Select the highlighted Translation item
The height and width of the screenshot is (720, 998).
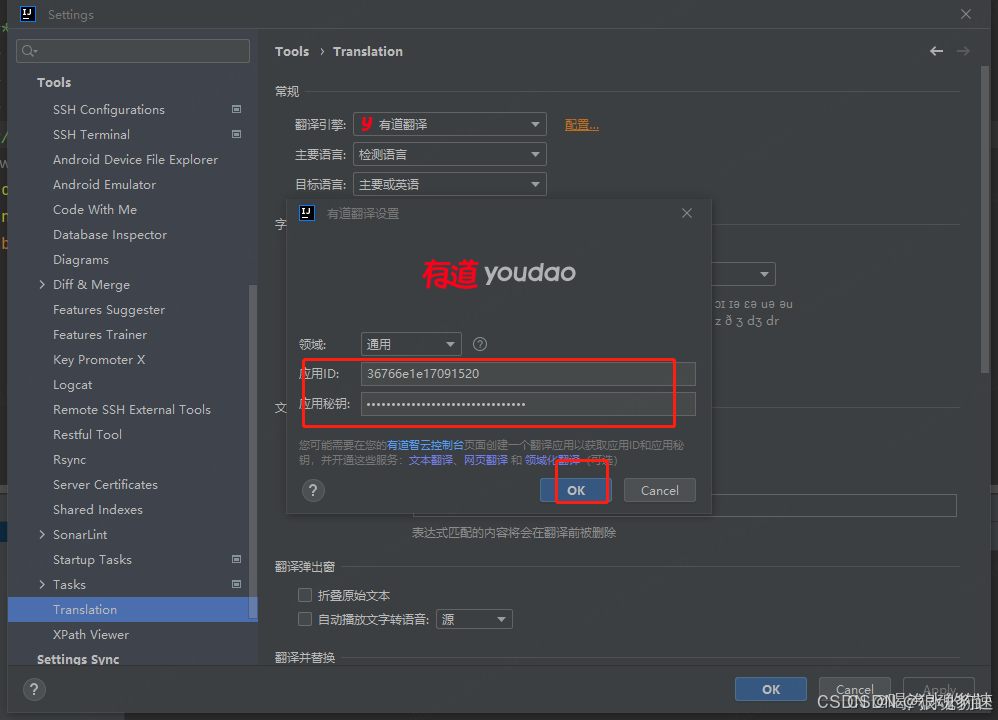pyautogui.click(x=132, y=609)
